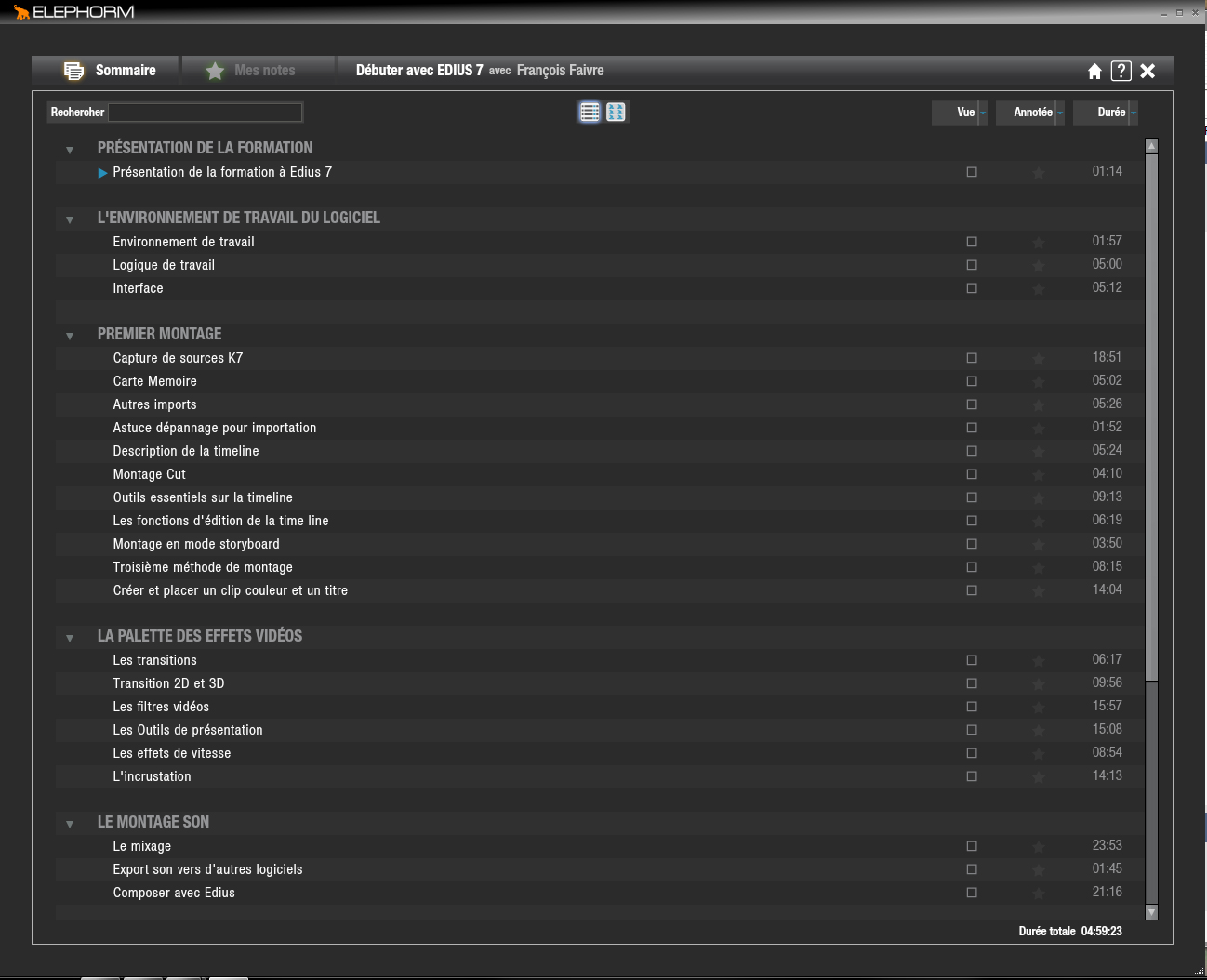The height and width of the screenshot is (980, 1207).
Task: Star 'Composer avec Edius' lesson
Action: click(x=1039, y=894)
